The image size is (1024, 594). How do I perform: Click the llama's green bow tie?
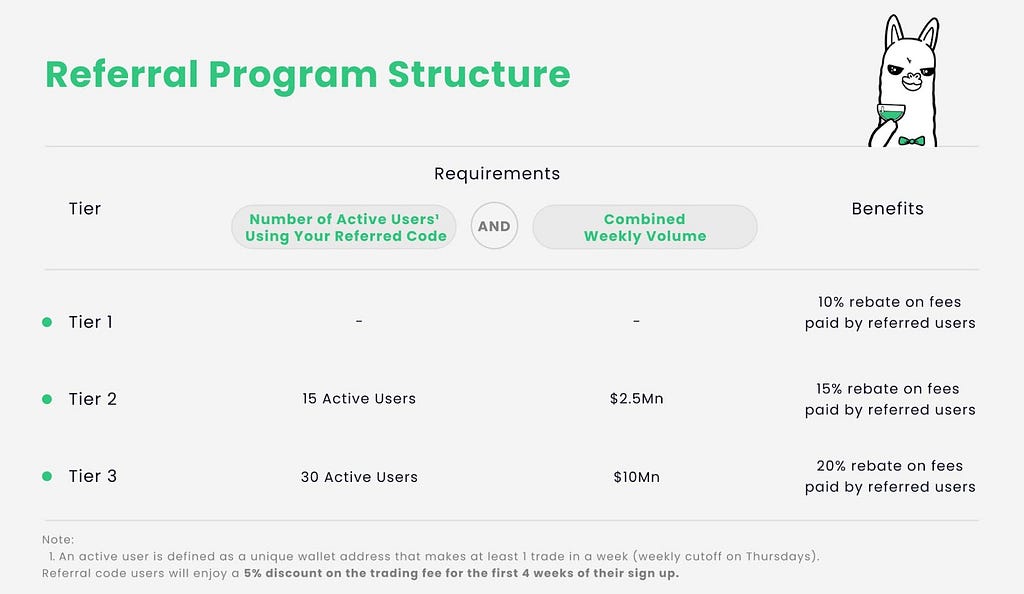[x=912, y=140]
